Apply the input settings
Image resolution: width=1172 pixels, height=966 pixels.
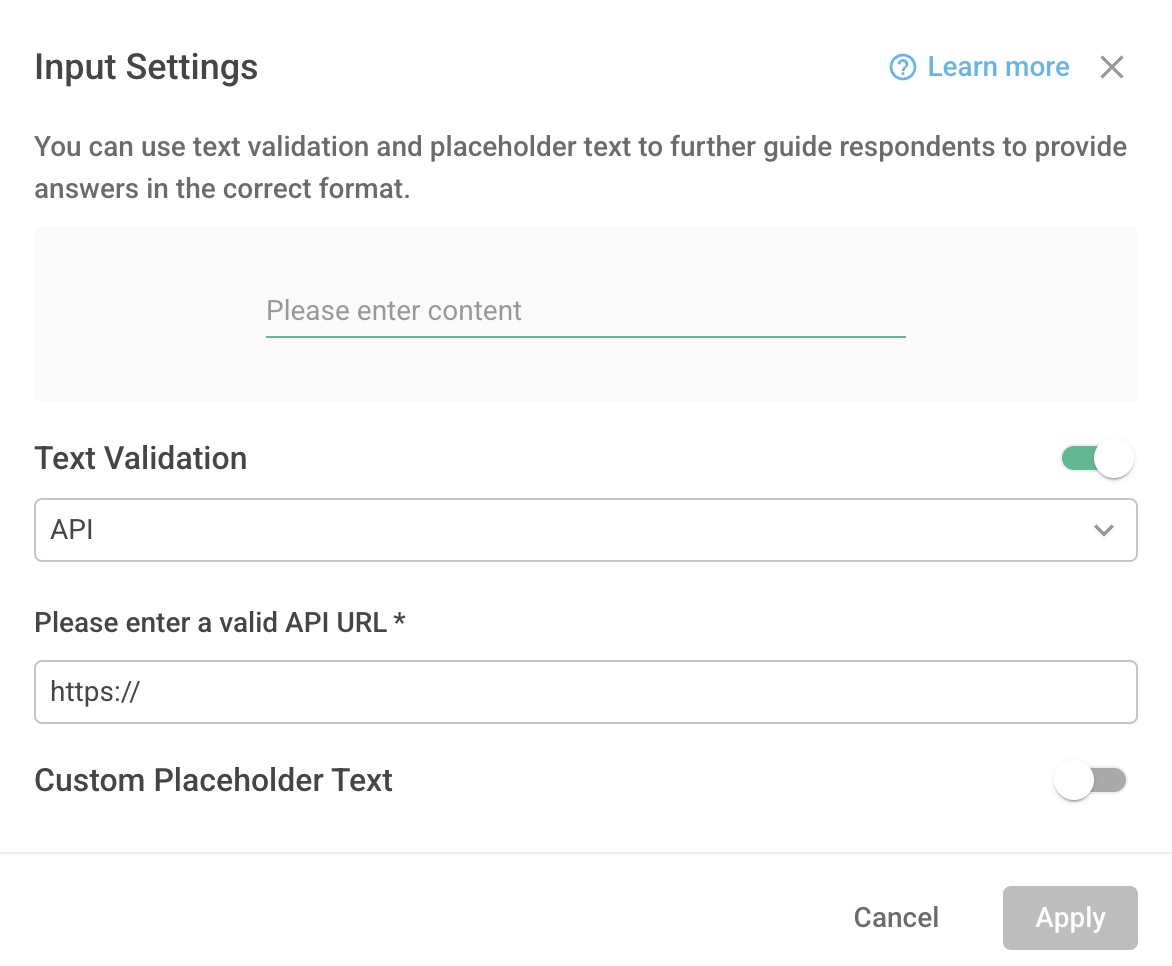[1069, 917]
